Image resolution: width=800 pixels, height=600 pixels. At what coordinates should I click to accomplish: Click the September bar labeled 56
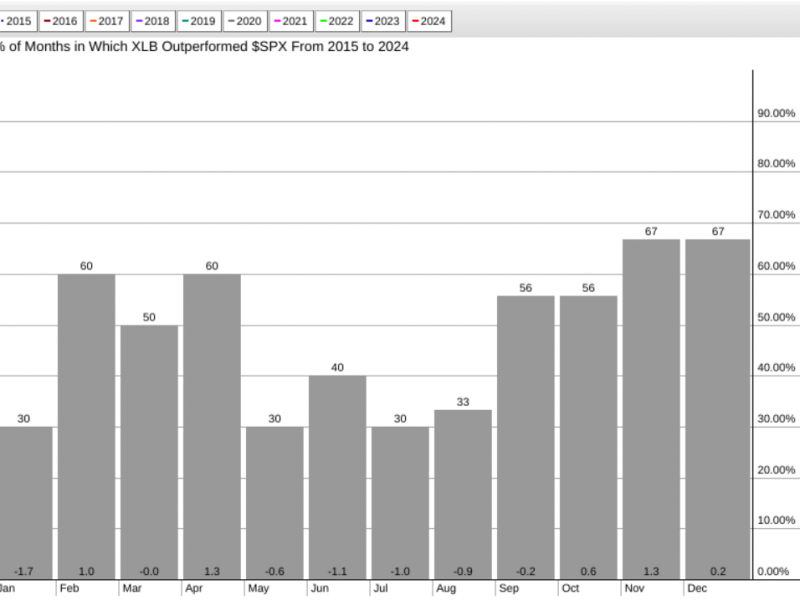[x=526, y=438]
